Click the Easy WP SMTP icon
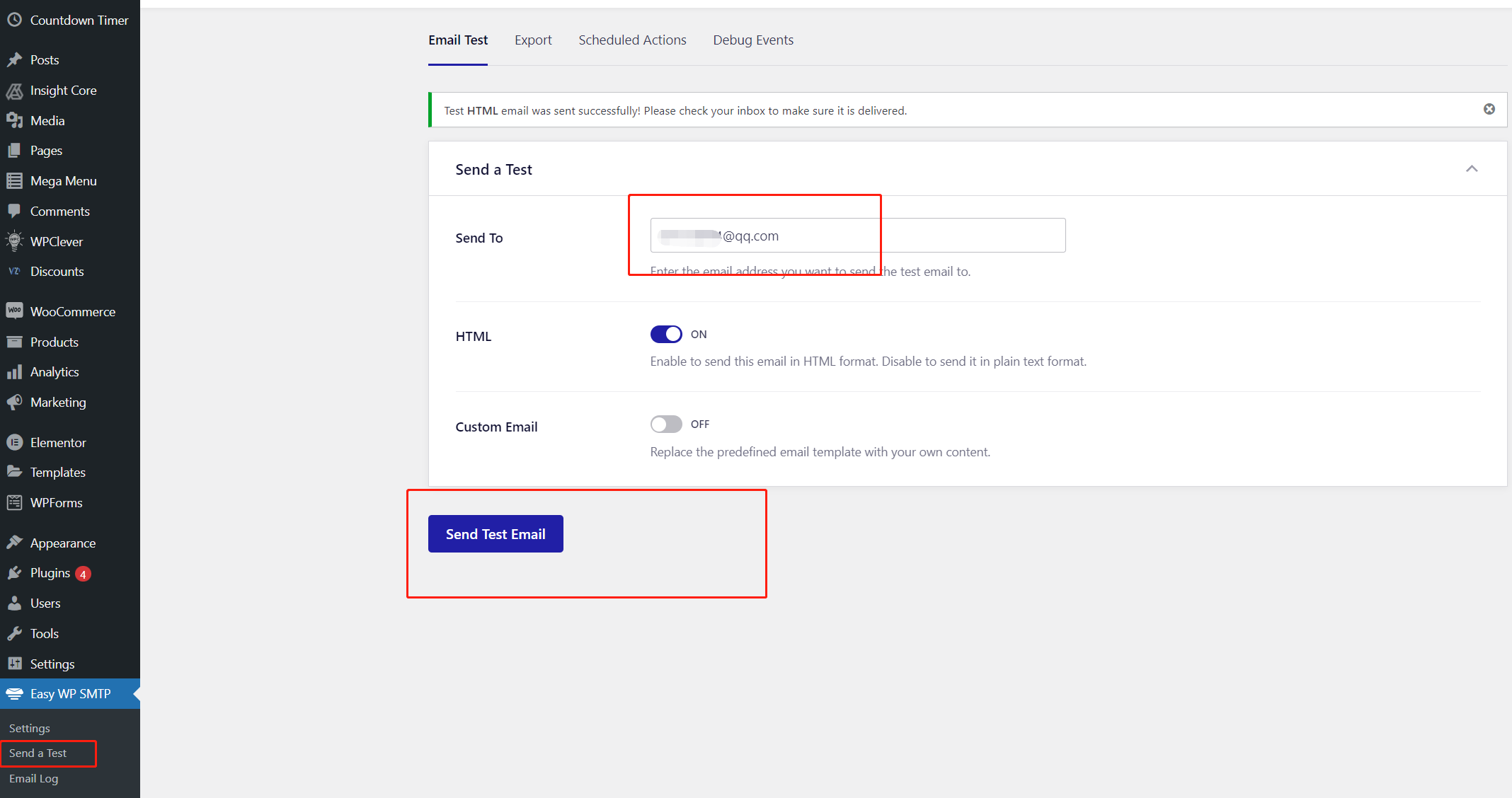The width and height of the screenshot is (1512, 798). pos(14,694)
